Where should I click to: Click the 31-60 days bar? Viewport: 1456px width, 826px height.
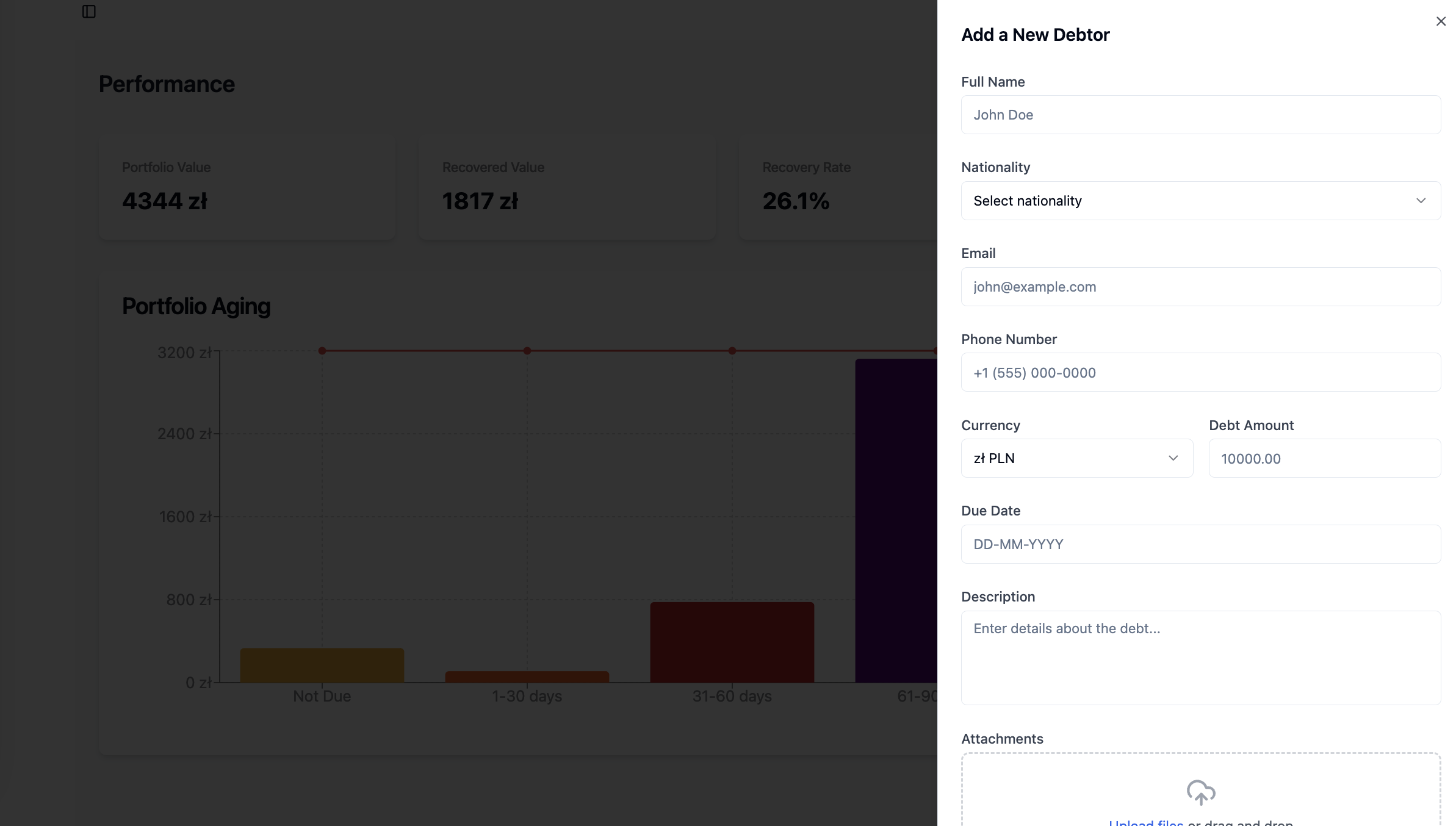[732, 642]
